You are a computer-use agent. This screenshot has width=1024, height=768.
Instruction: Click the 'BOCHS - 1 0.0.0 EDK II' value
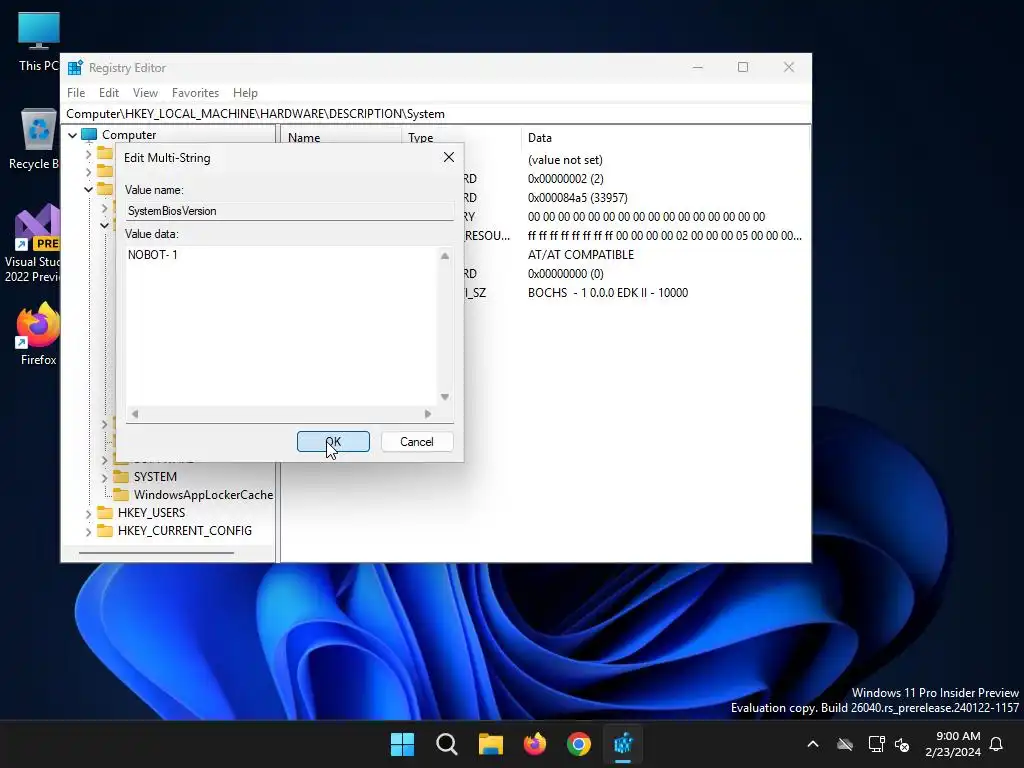click(607, 293)
